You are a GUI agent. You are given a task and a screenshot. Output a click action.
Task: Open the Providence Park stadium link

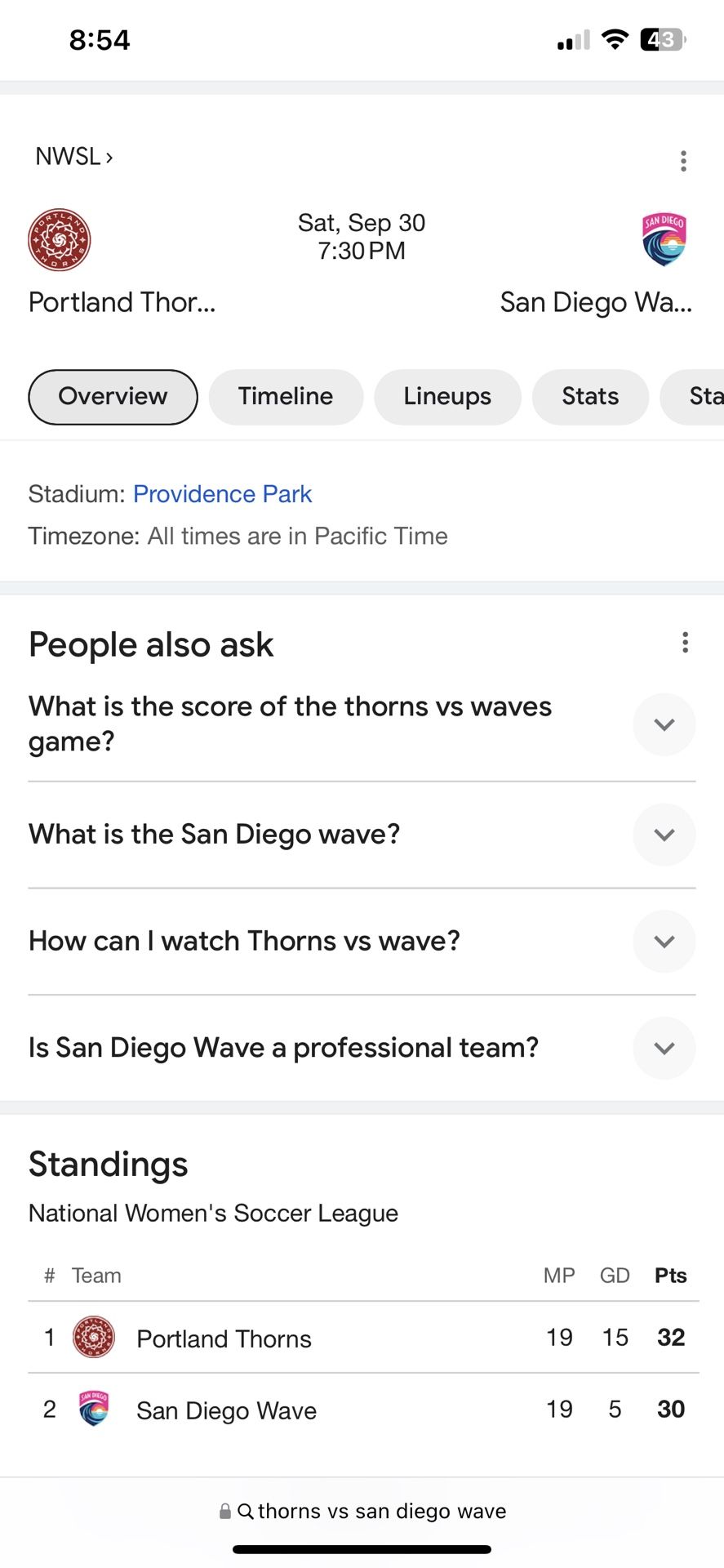(222, 494)
